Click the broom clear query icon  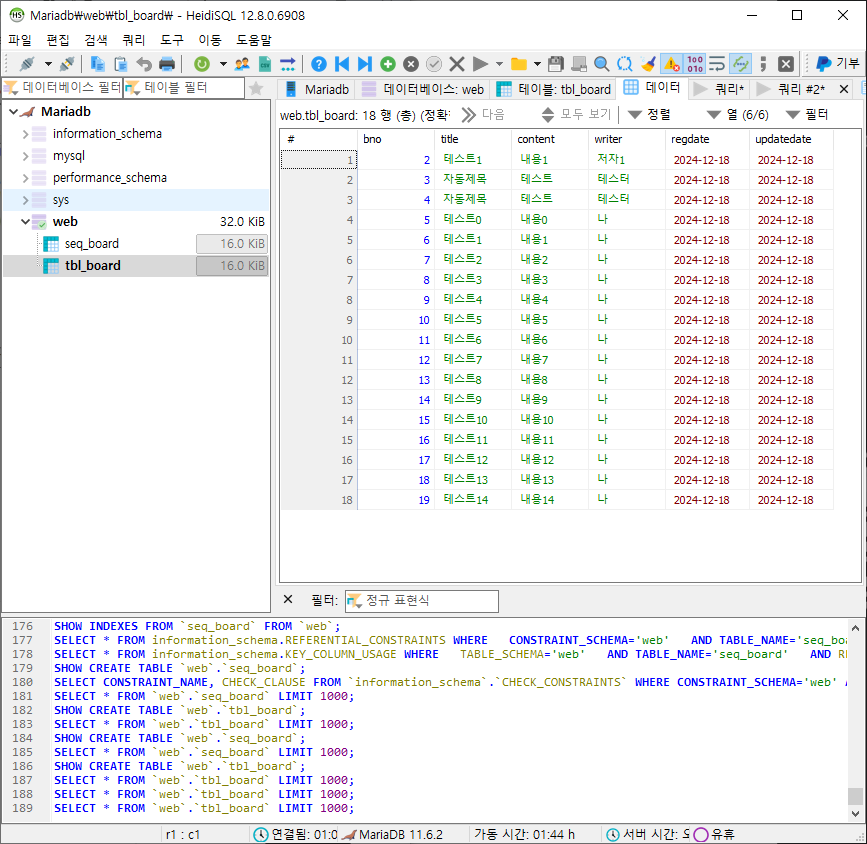pos(648,64)
